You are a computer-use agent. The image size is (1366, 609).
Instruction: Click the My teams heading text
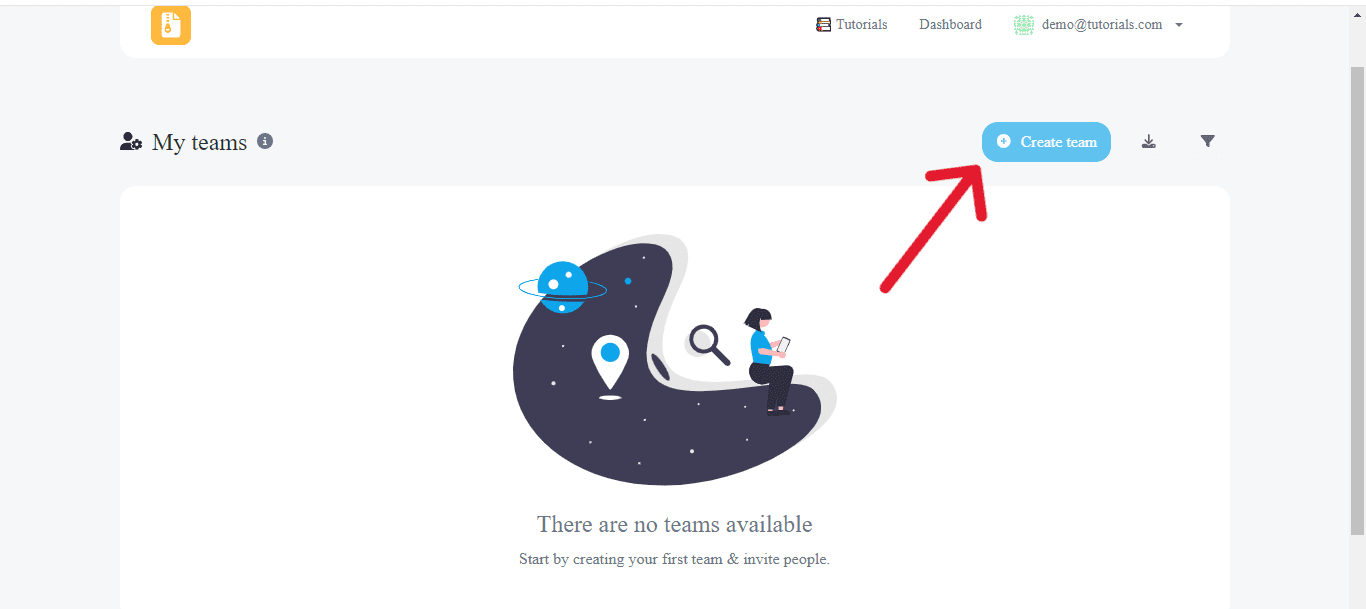199,142
